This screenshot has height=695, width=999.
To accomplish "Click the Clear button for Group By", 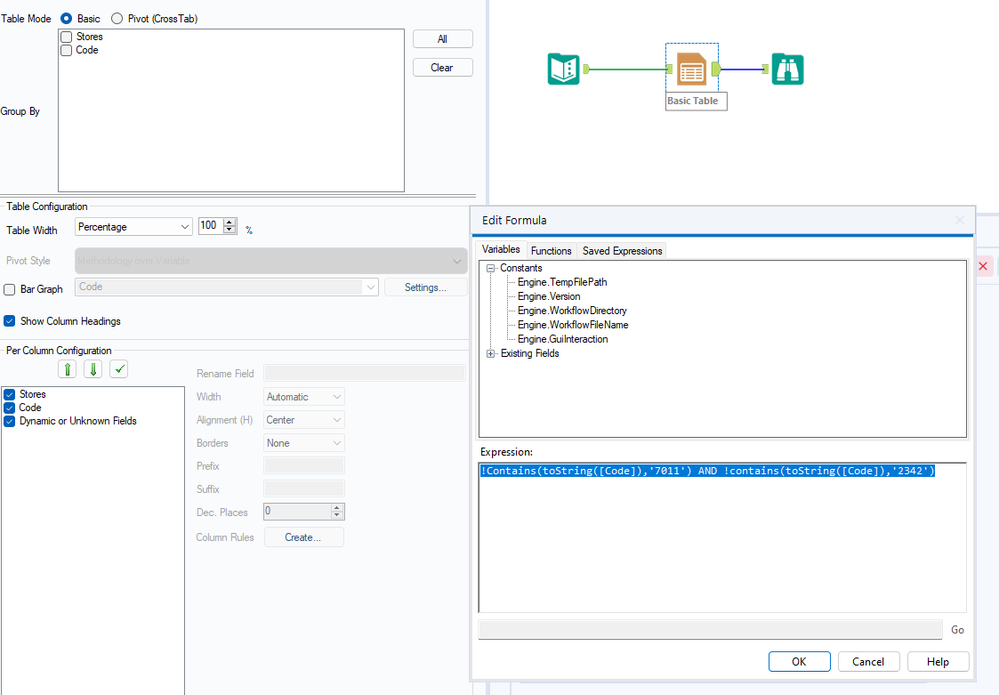I will [442, 68].
